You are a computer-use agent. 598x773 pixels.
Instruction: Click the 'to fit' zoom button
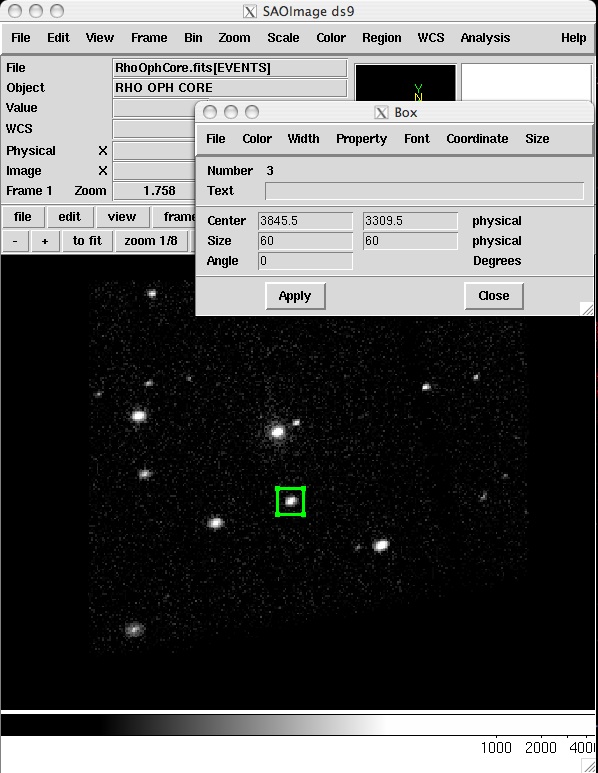coord(87,241)
